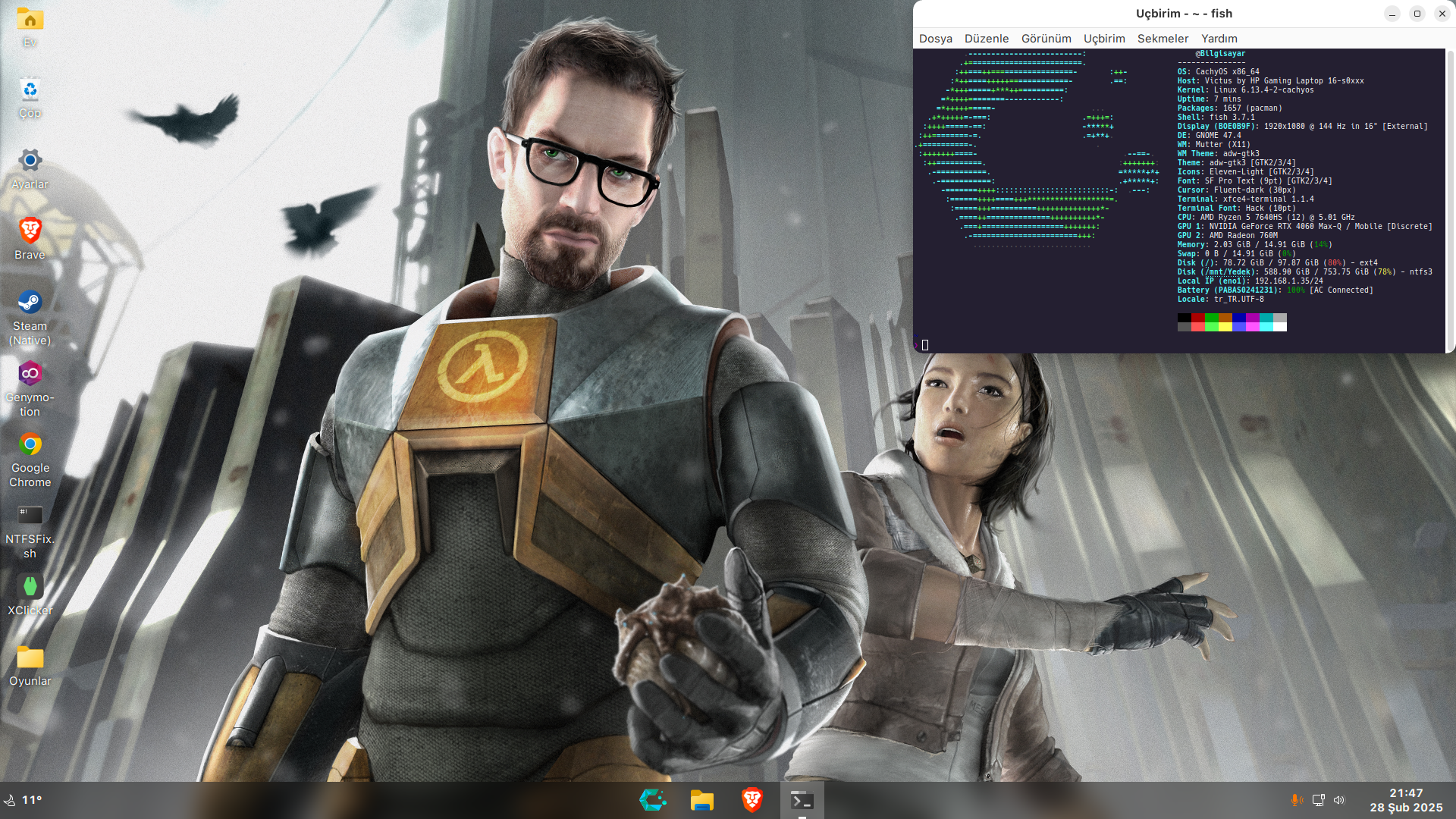Launch Ayarlar settings from the desktop

click(x=30, y=169)
